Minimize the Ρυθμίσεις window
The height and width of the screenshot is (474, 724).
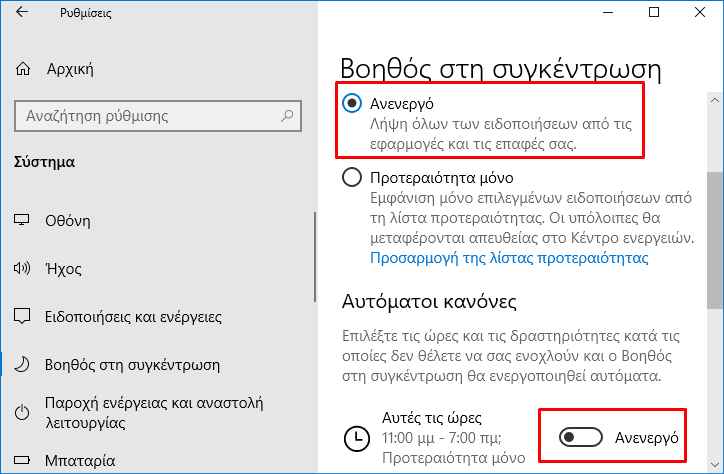(608, 13)
